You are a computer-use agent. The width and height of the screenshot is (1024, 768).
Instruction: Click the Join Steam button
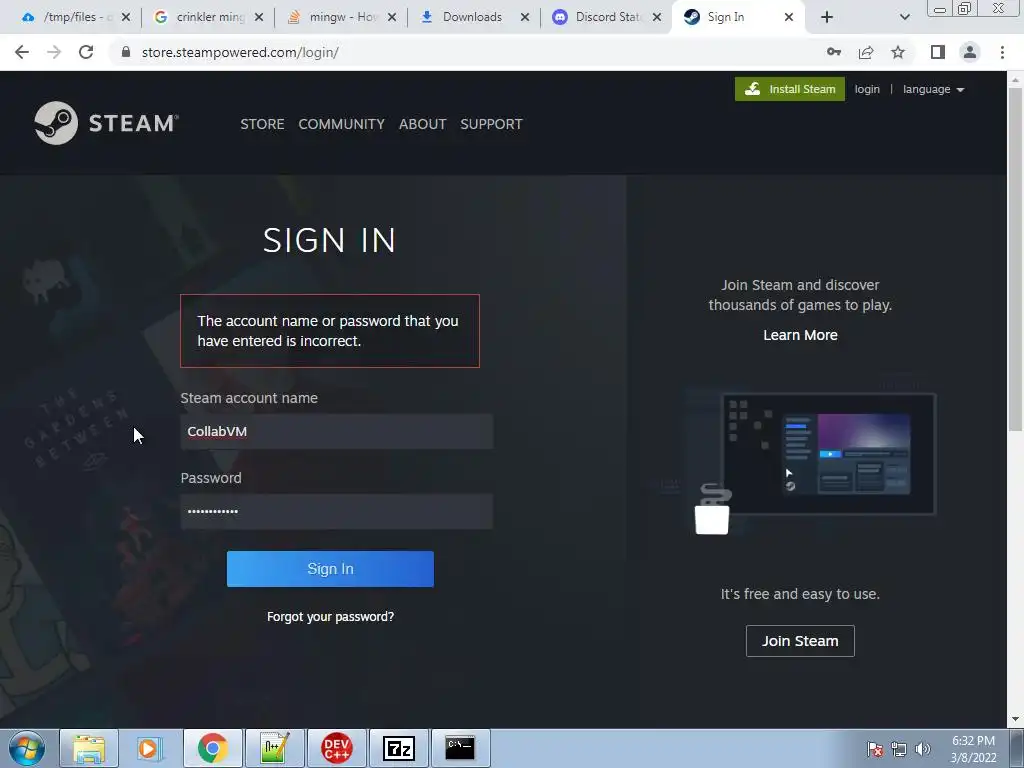pyautogui.click(x=800, y=641)
